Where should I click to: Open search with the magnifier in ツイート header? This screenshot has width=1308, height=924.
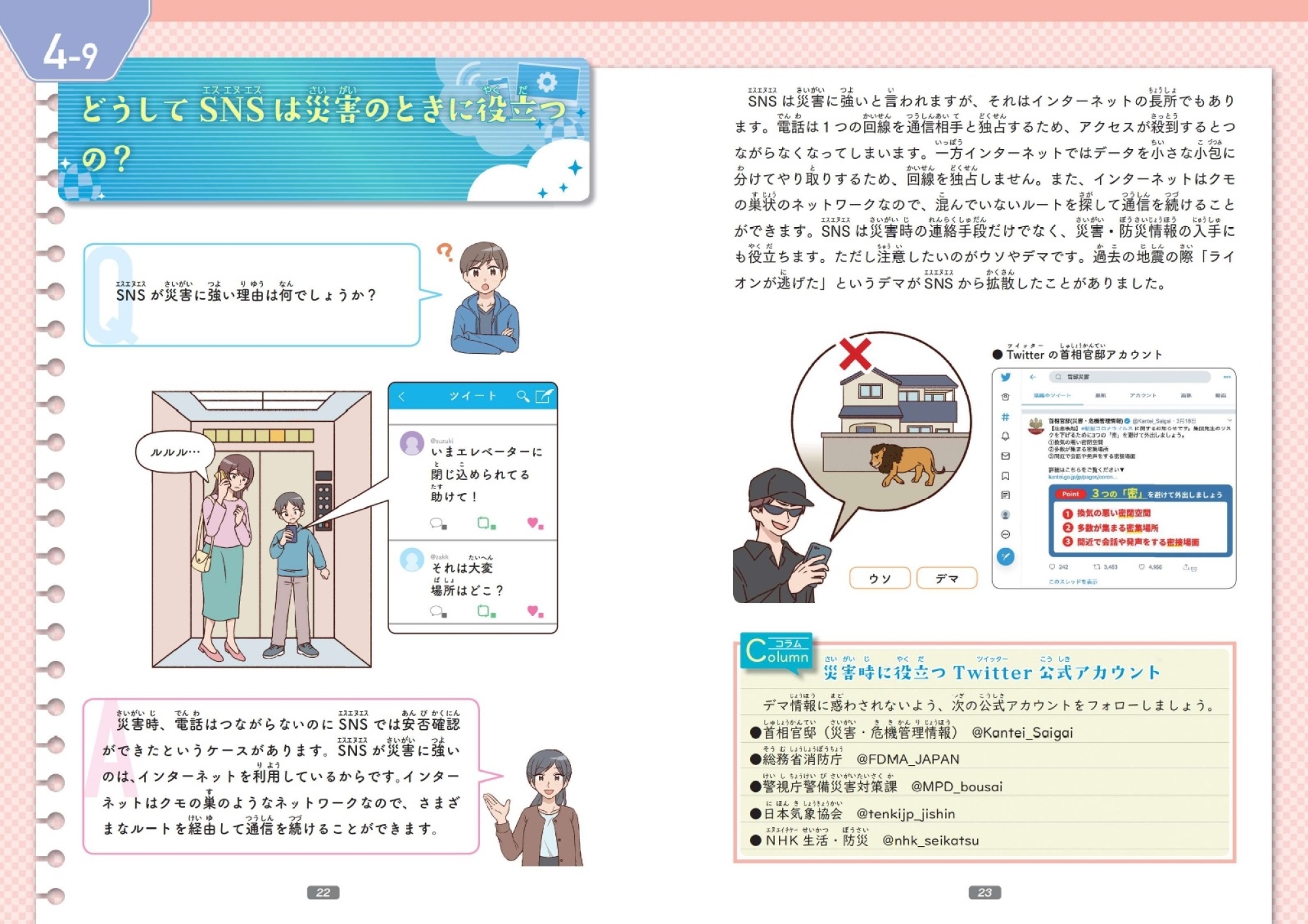[x=523, y=396]
